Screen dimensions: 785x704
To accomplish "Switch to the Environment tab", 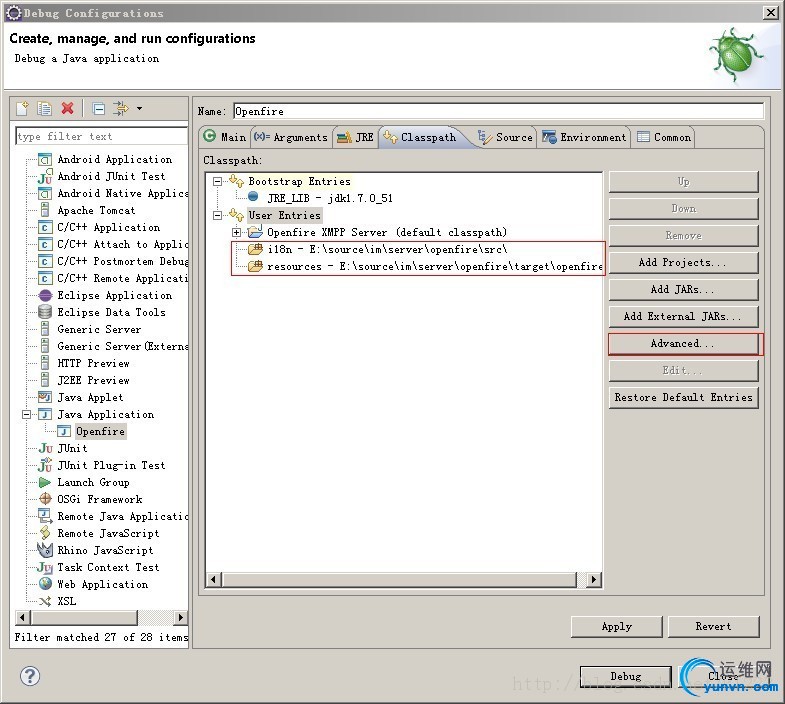I will click(x=584, y=137).
